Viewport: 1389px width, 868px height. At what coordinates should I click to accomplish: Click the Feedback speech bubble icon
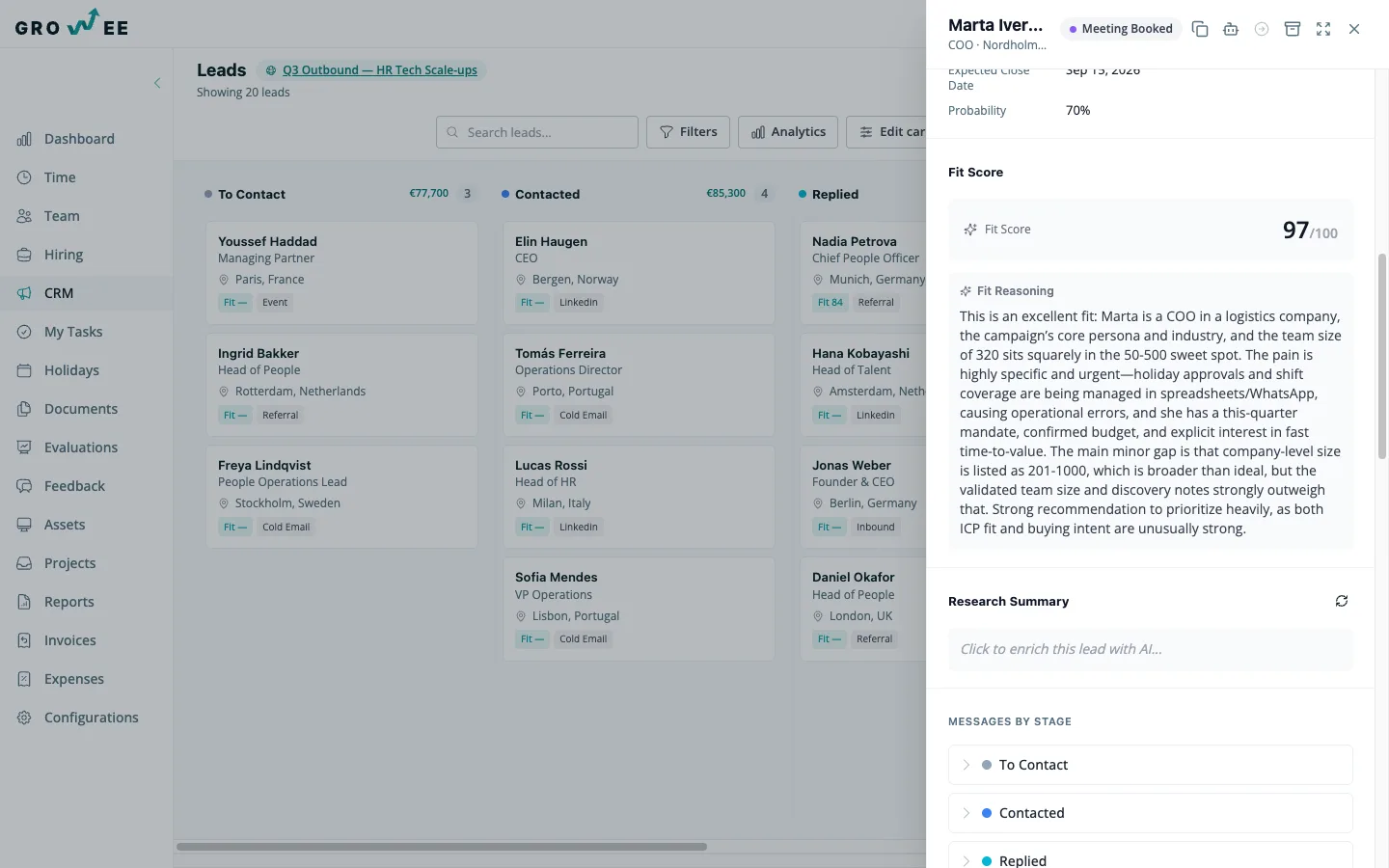[x=24, y=486]
